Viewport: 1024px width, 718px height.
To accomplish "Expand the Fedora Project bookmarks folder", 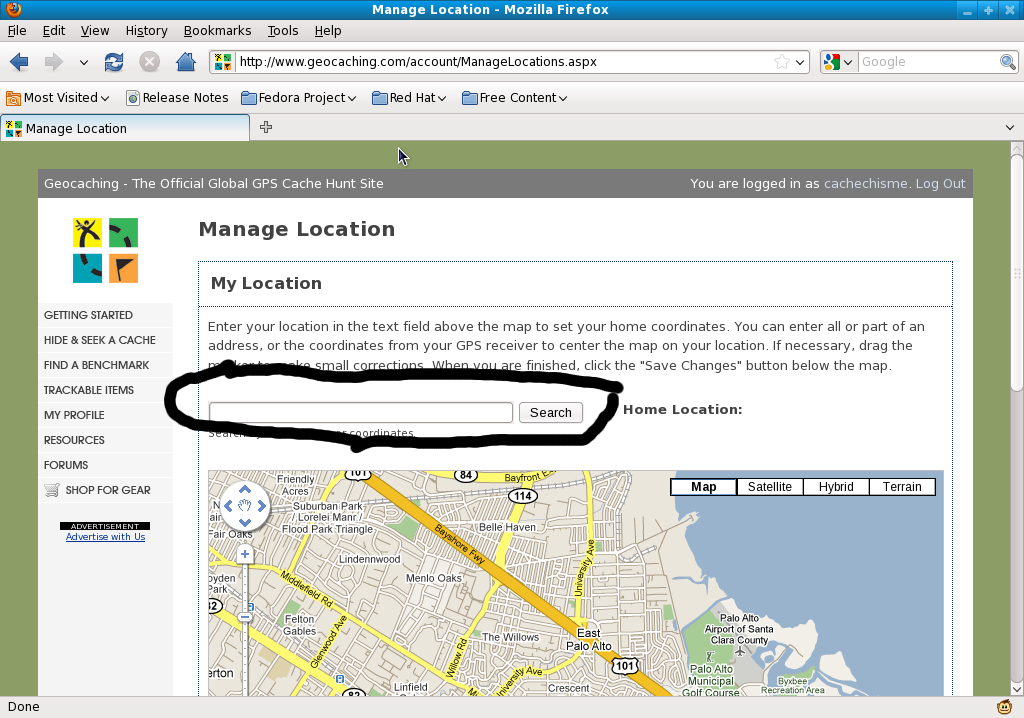I will pyautogui.click(x=298, y=98).
